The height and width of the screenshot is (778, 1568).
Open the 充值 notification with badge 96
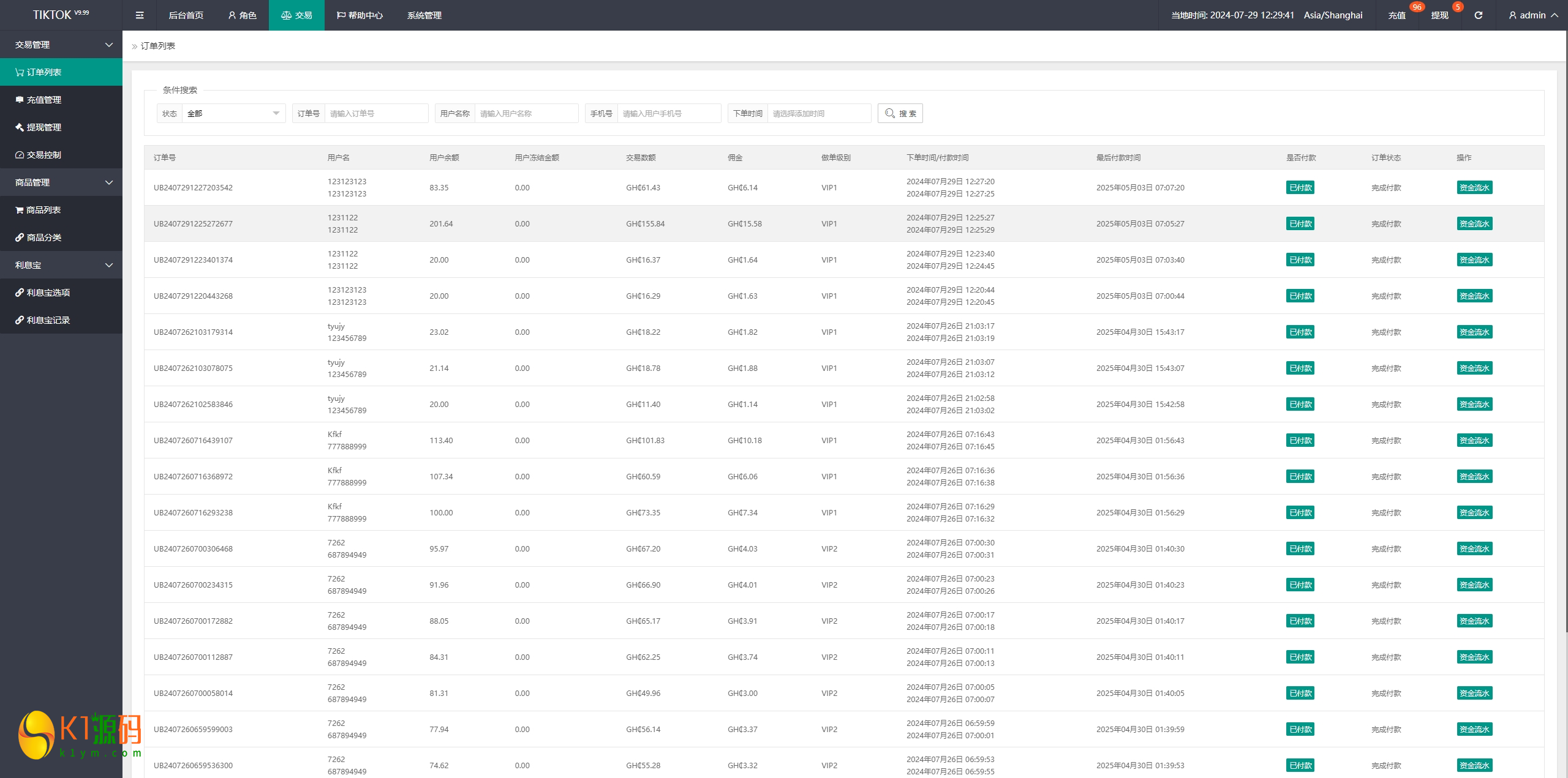1397,15
